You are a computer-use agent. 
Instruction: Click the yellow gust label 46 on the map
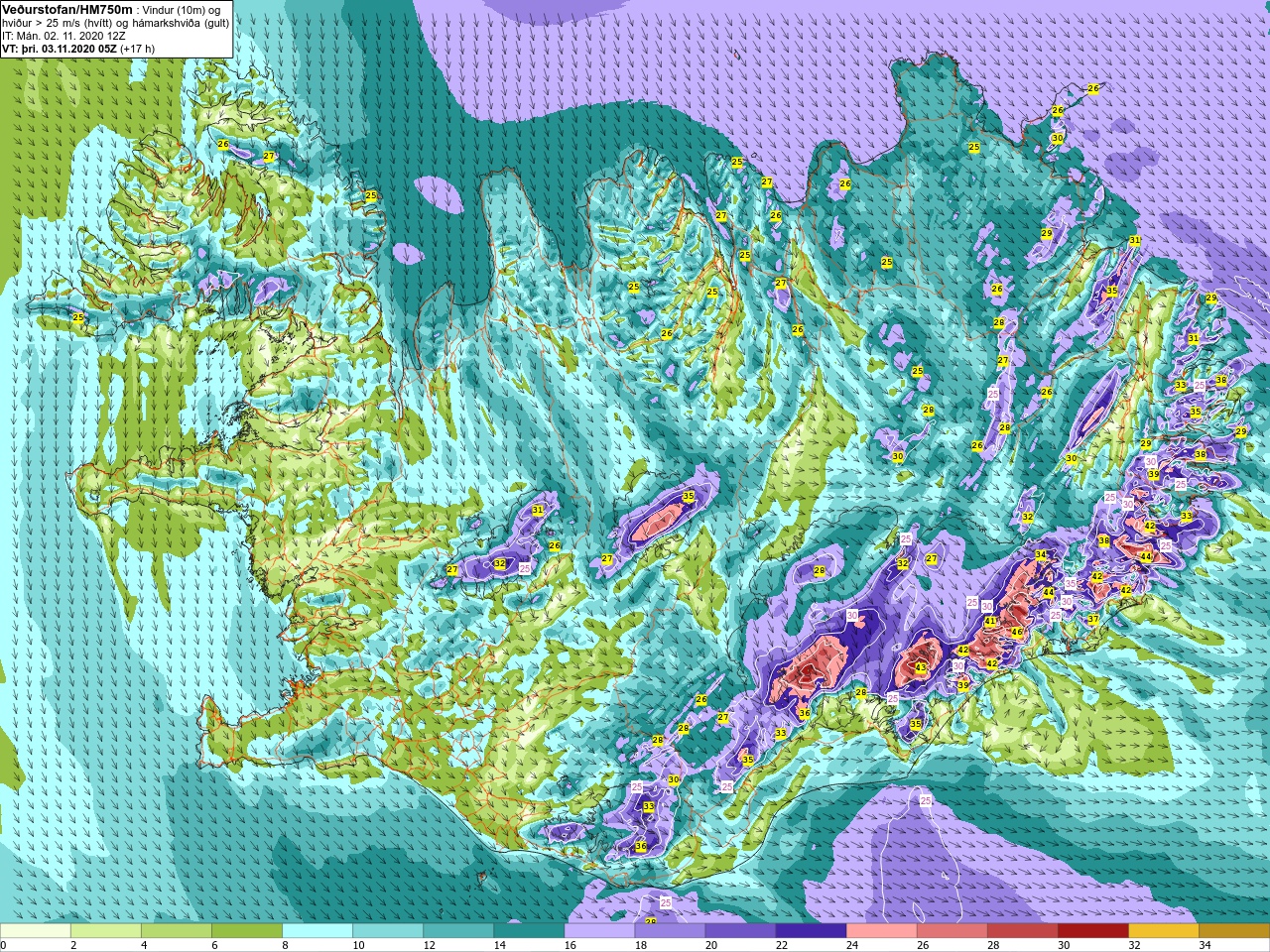pyautogui.click(x=1017, y=633)
